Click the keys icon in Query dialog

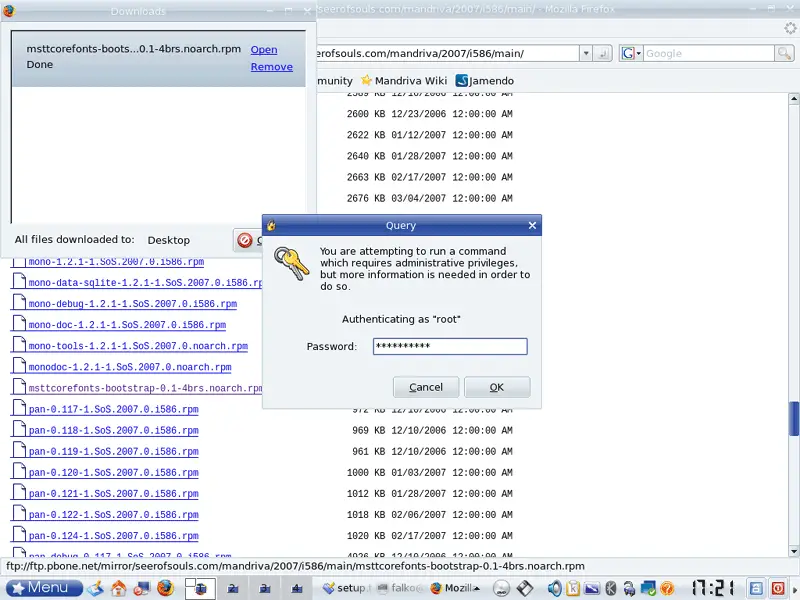291,263
